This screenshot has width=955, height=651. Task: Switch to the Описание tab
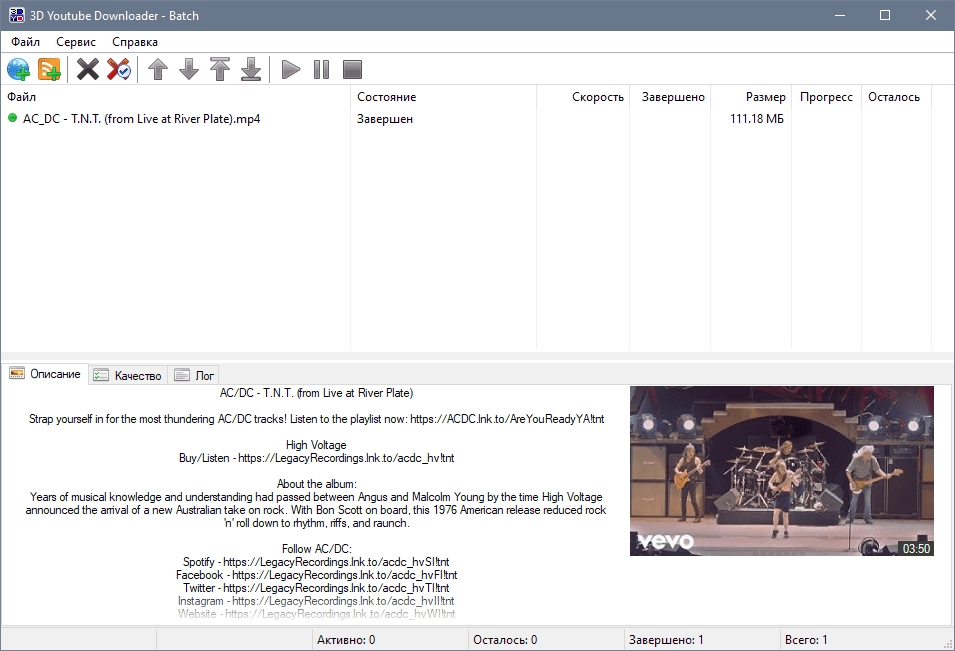[46, 374]
